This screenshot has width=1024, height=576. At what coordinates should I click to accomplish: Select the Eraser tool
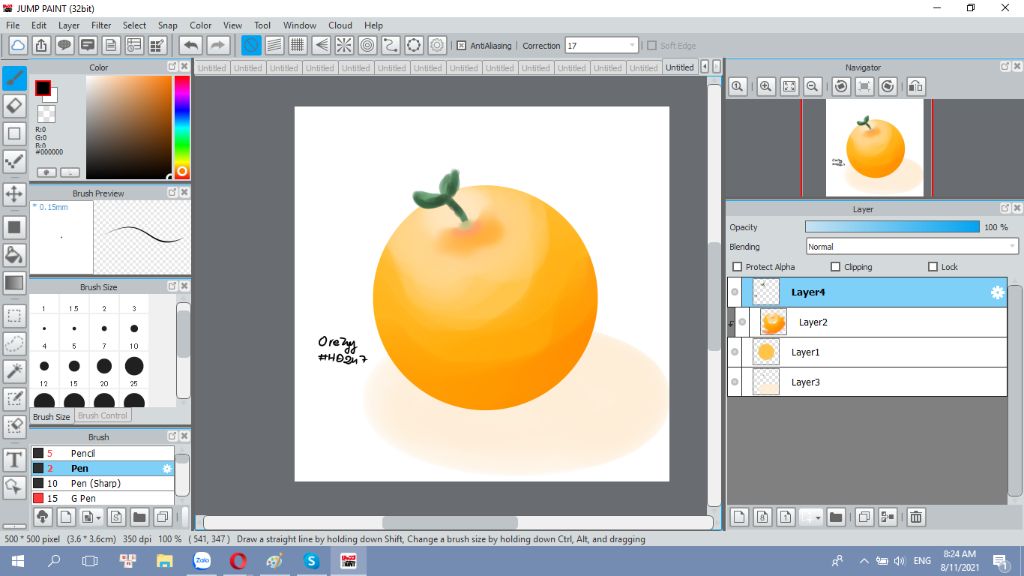pyautogui.click(x=14, y=105)
